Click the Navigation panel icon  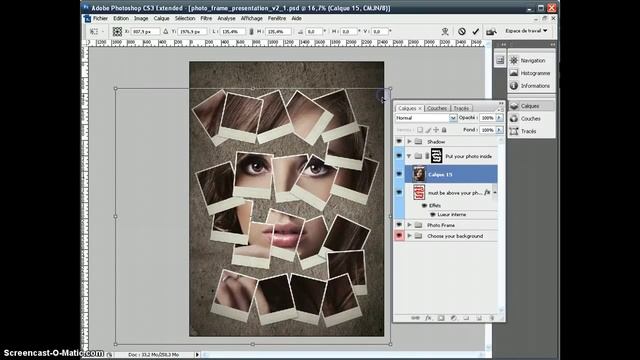[x=514, y=60]
